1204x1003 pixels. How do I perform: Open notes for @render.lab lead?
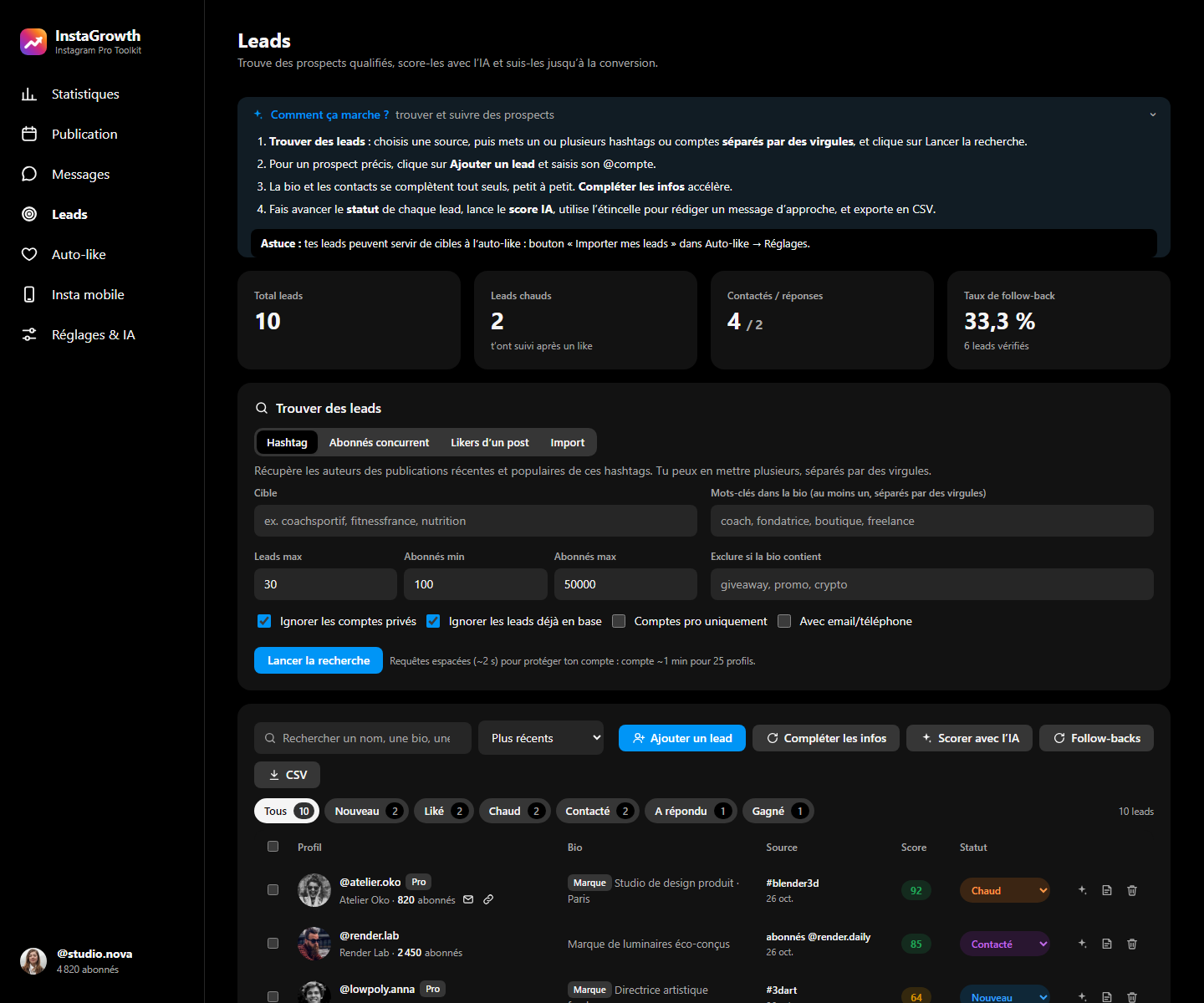(1107, 944)
